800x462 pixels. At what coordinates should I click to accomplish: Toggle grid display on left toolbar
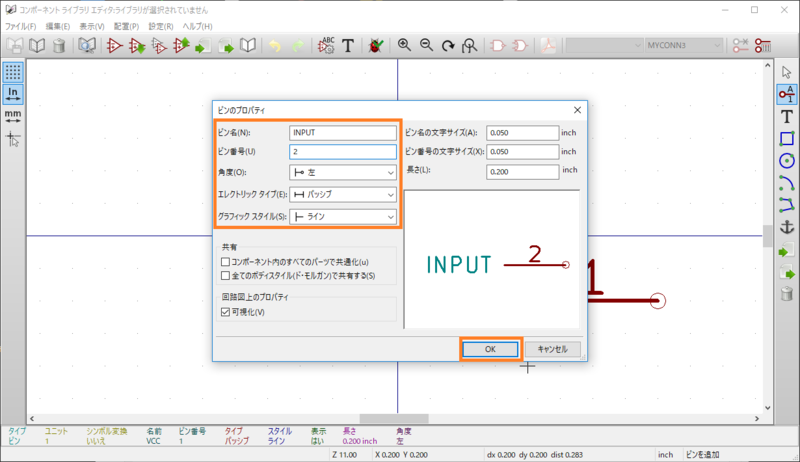(13, 72)
